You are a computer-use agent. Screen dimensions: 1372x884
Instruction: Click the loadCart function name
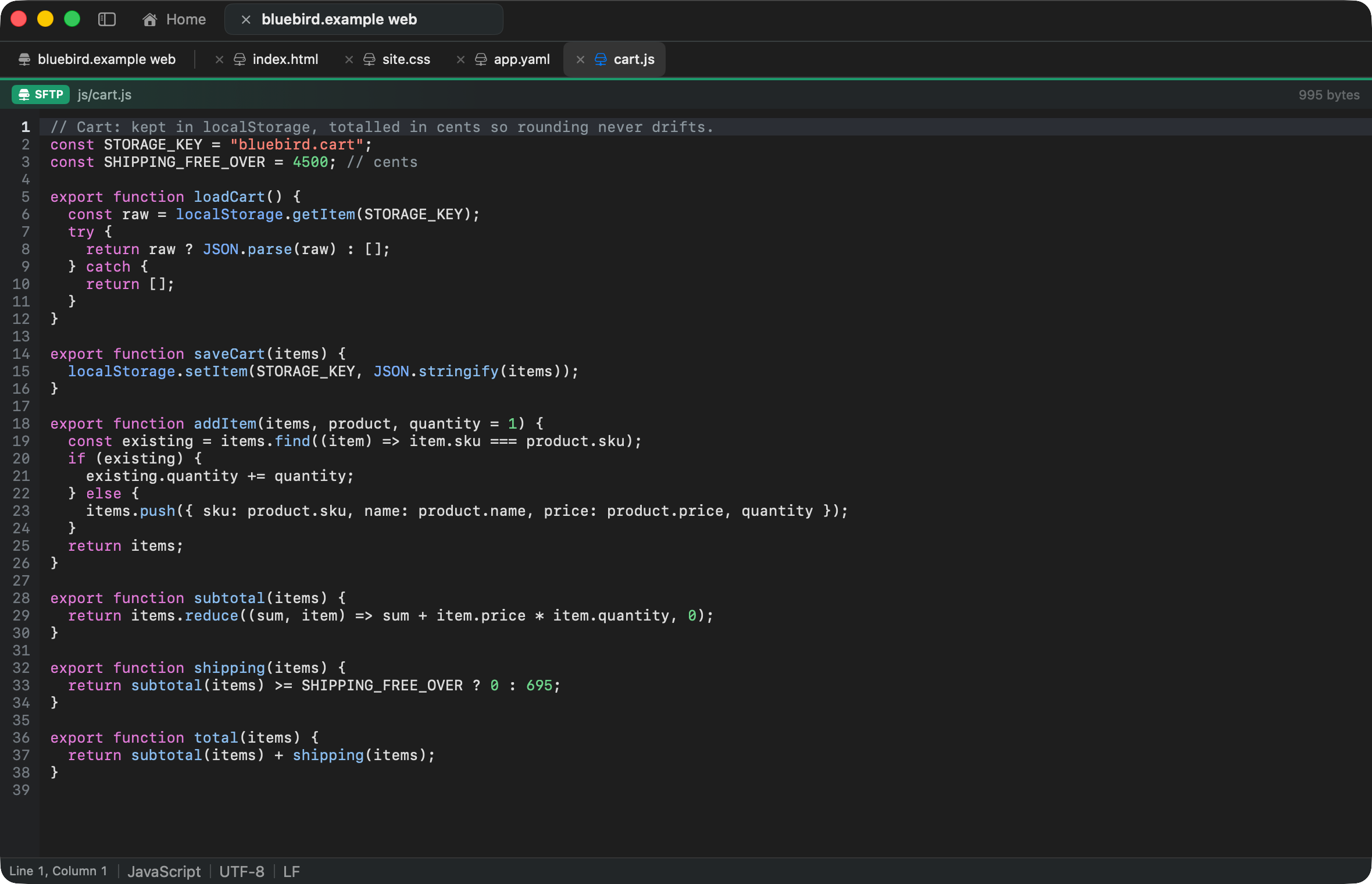coord(229,197)
